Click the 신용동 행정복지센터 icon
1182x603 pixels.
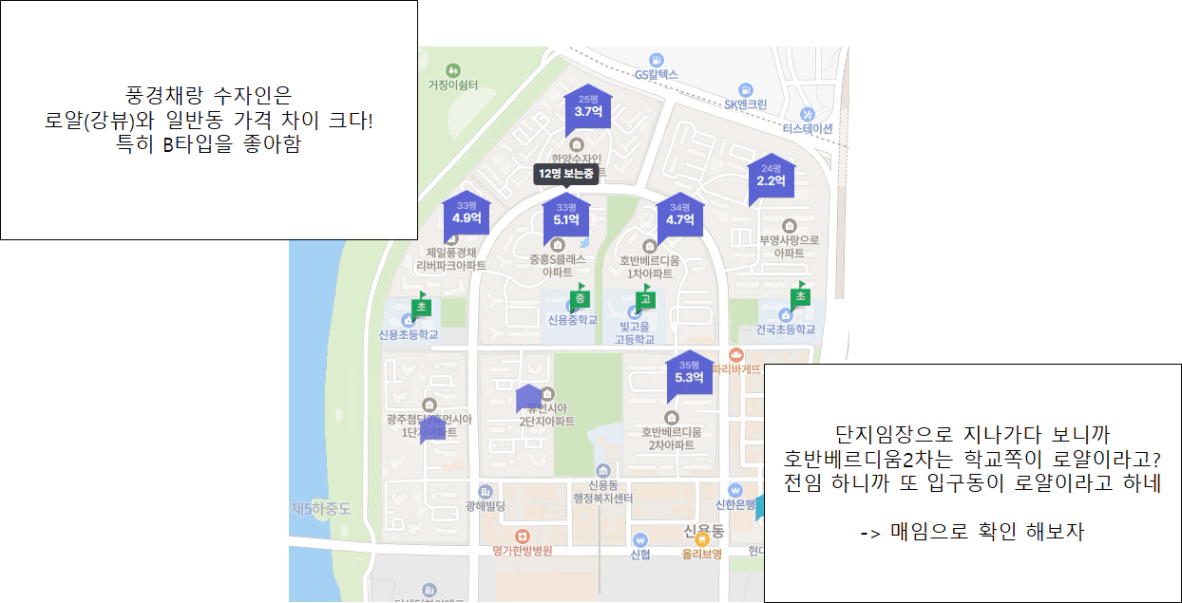[x=602, y=470]
